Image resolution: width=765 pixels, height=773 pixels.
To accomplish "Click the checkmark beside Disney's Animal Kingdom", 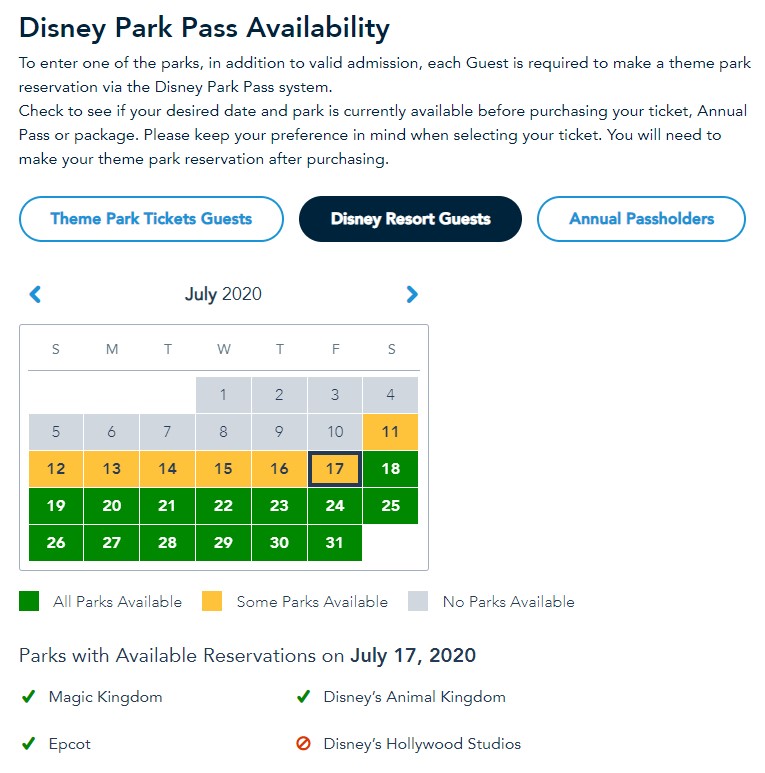I will pos(303,697).
